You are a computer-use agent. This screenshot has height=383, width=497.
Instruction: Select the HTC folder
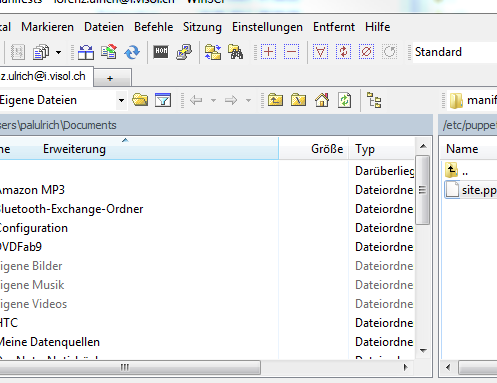coord(9,323)
